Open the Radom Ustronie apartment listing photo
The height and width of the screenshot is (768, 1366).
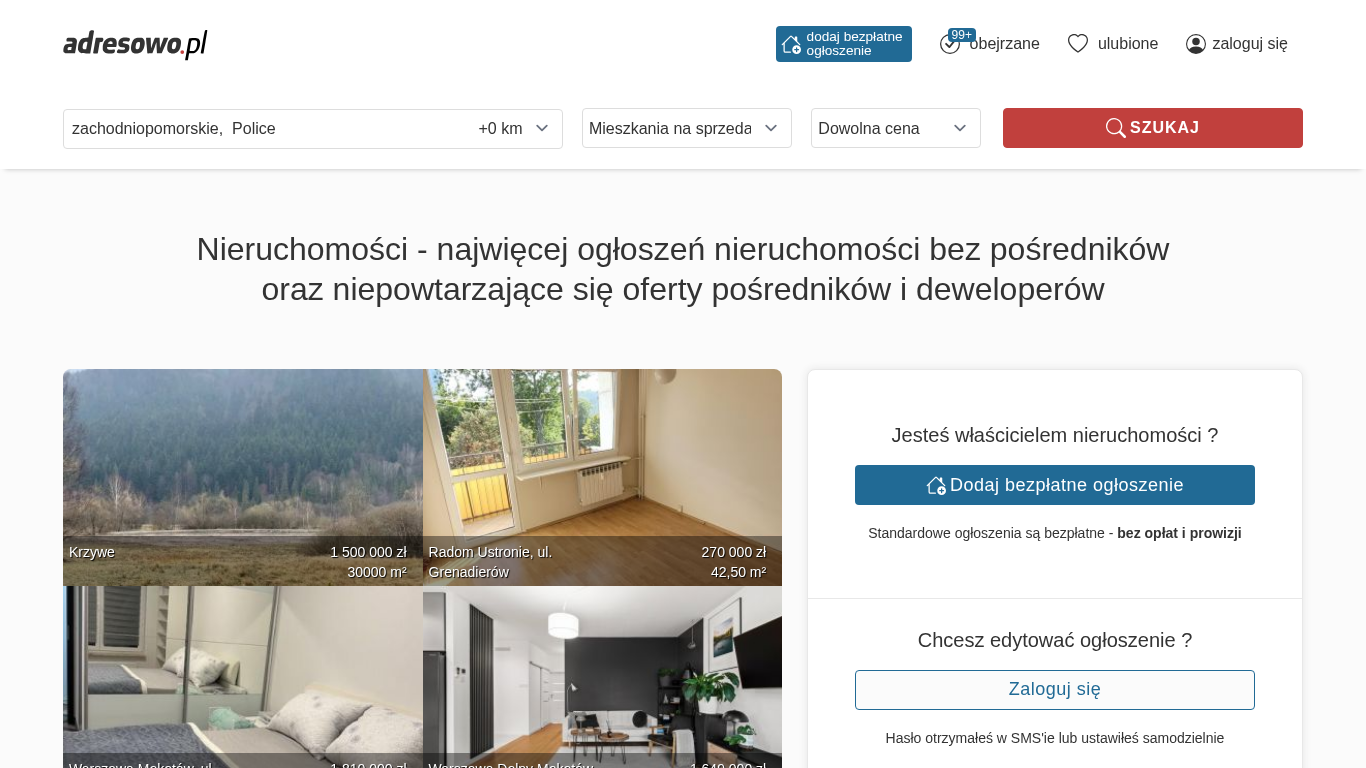pos(602,477)
